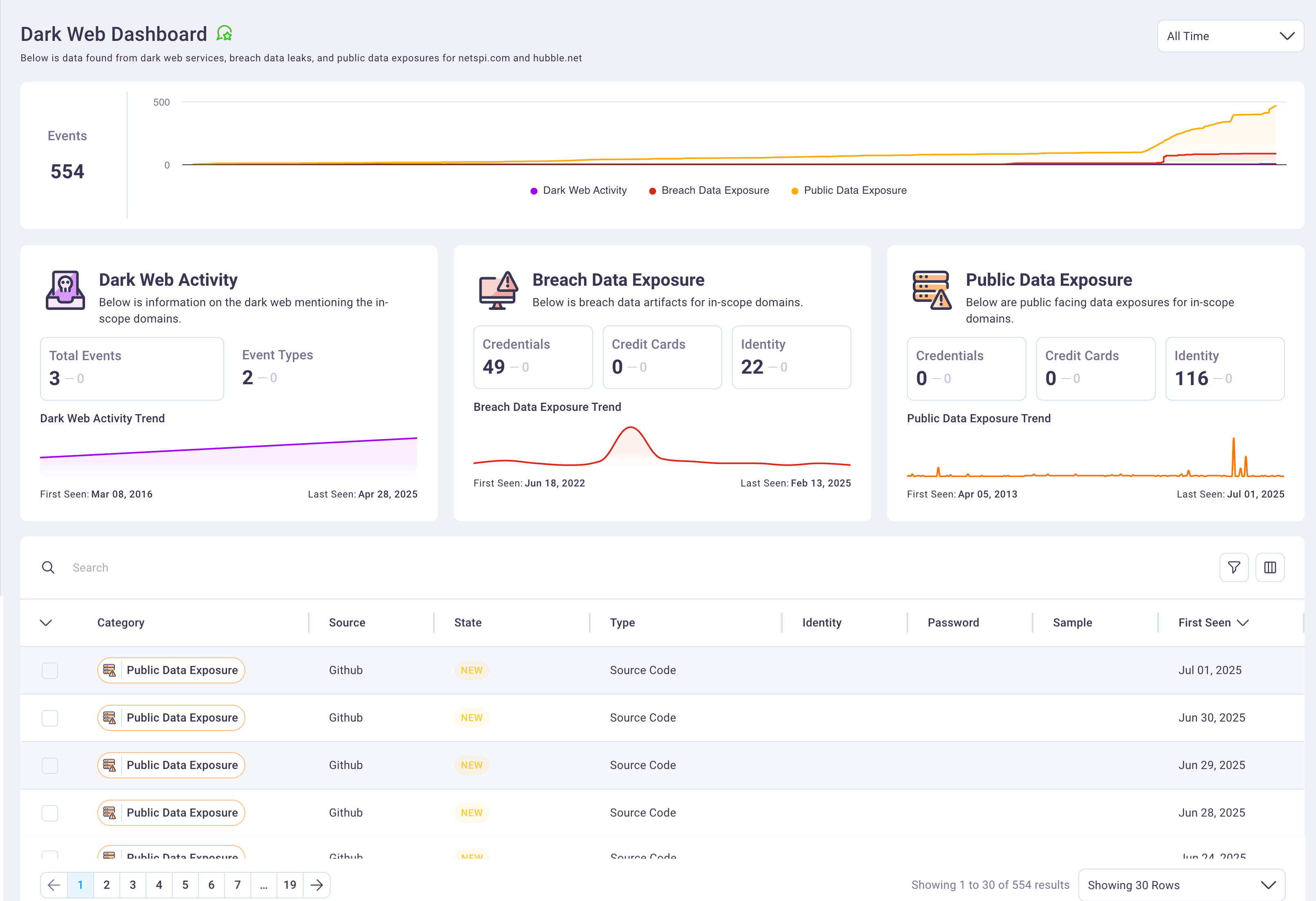This screenshot has width=1316, height=901.
Task: Open Public Data Exposure tag, Jun 29 row
Action: tap(171, 765)
